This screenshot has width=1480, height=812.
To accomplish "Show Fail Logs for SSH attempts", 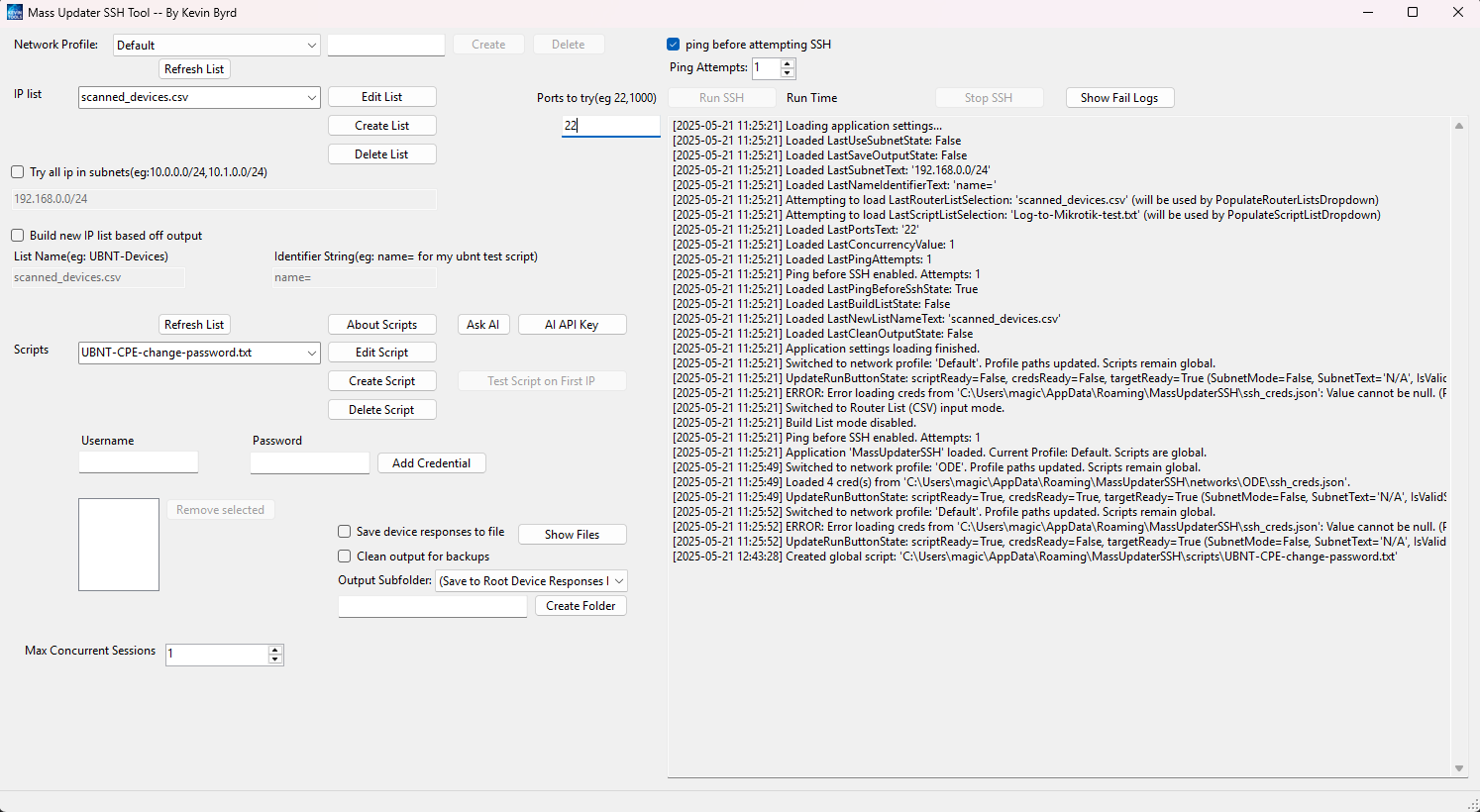I will [1119, 97].
